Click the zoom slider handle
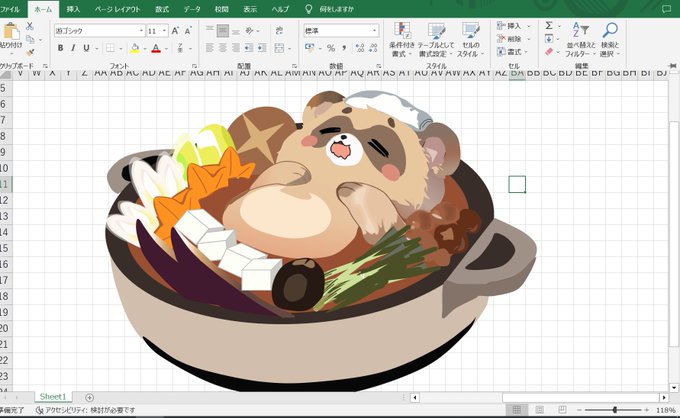Screen dimensions: 680x418 pos(615,410)
